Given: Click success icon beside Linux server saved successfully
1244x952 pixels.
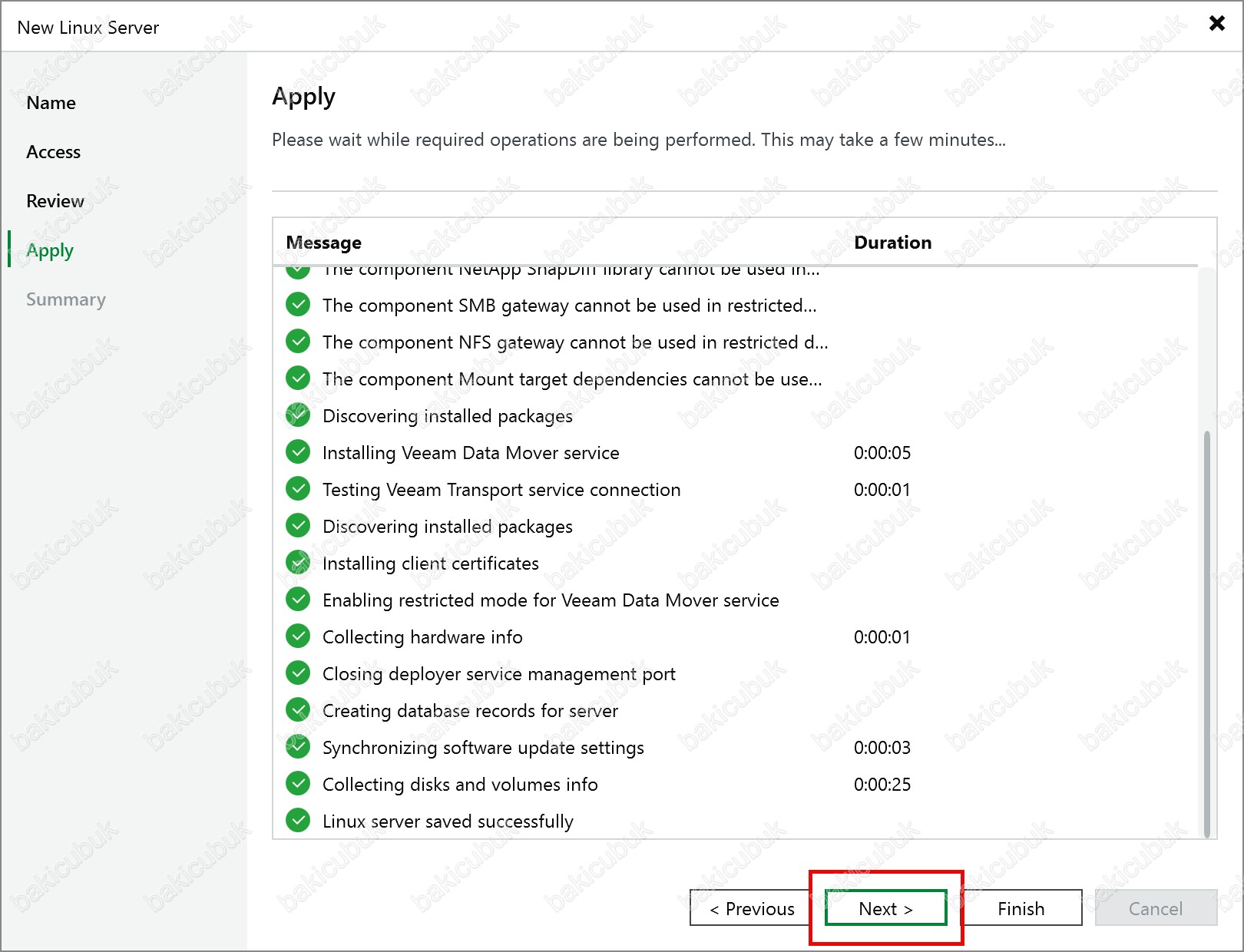Looking at the screenshot, I should [x=298, y=821].
